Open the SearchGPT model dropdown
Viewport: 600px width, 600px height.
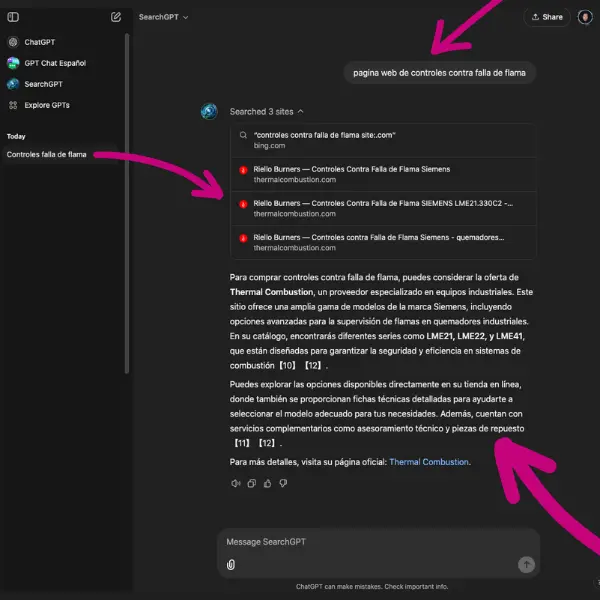click(x=163, y=17)
